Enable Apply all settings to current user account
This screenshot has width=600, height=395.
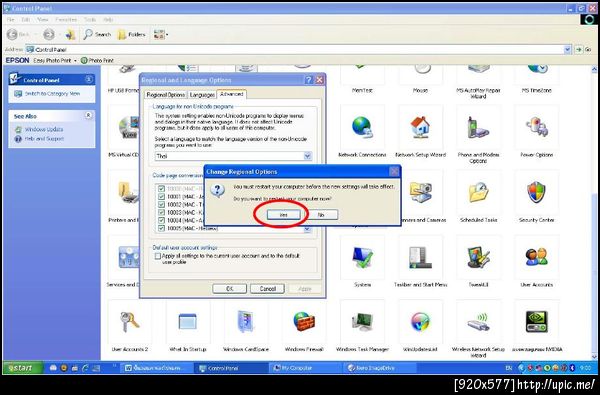(x=158, y=256)
